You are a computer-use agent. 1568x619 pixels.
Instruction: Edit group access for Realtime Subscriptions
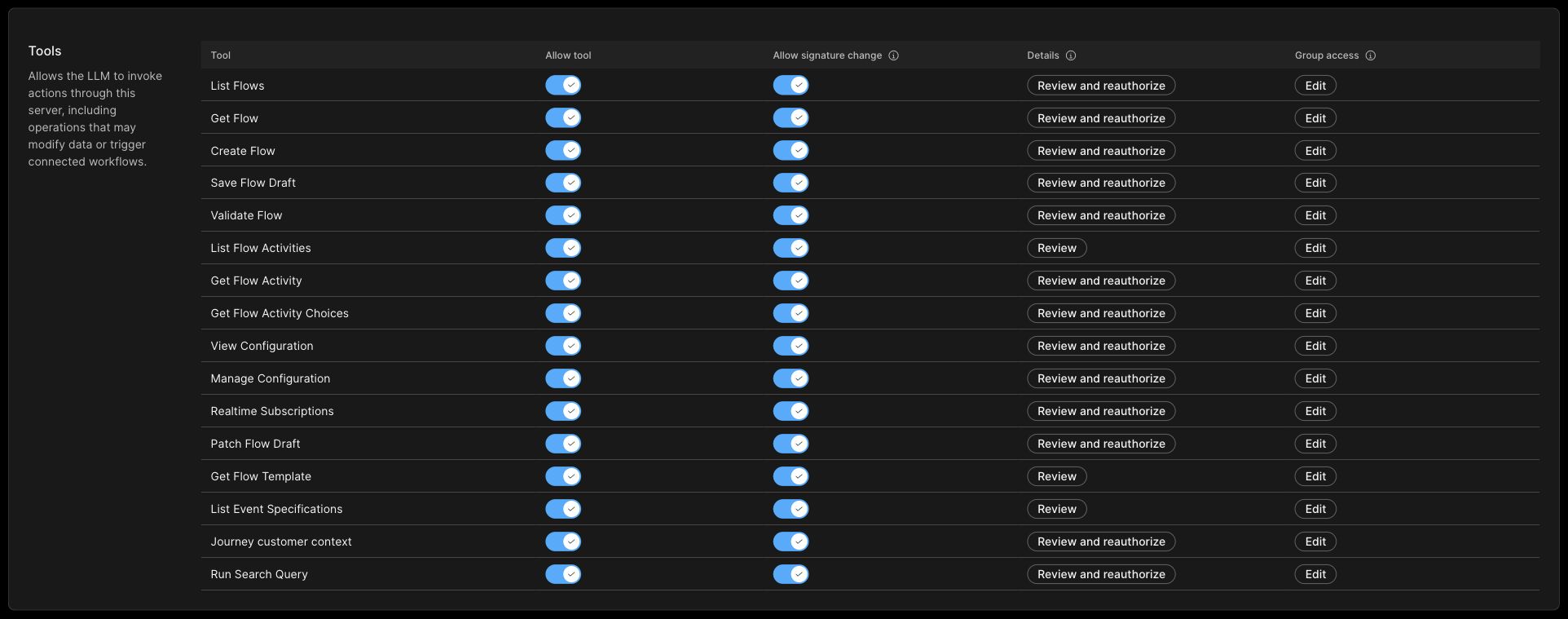coord(1315,411)
